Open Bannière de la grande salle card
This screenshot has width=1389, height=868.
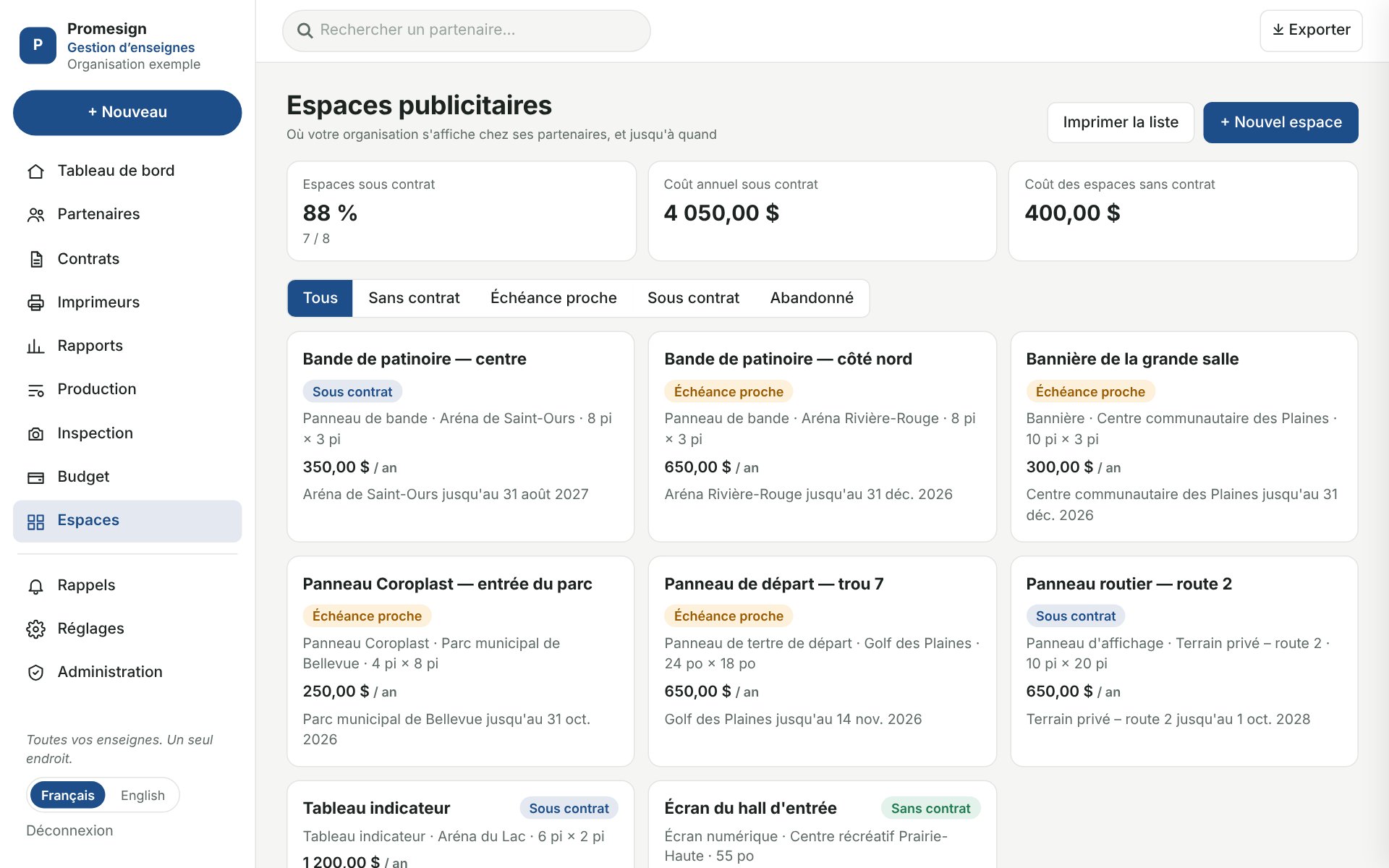[1184, 437]
